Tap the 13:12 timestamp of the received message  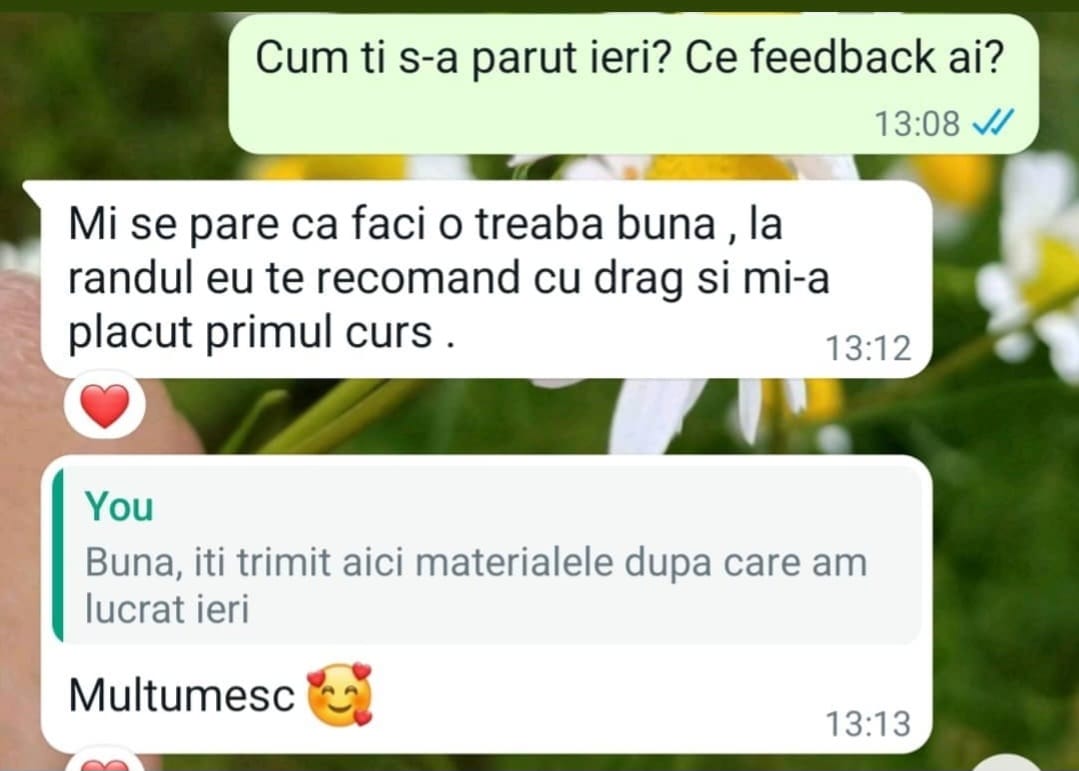click(868, 348)
